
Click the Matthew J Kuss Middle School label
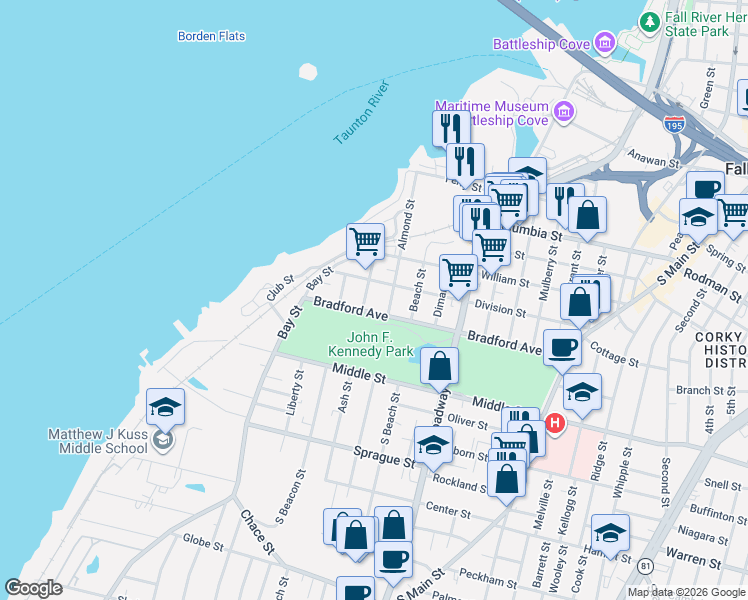coord(98,441)
